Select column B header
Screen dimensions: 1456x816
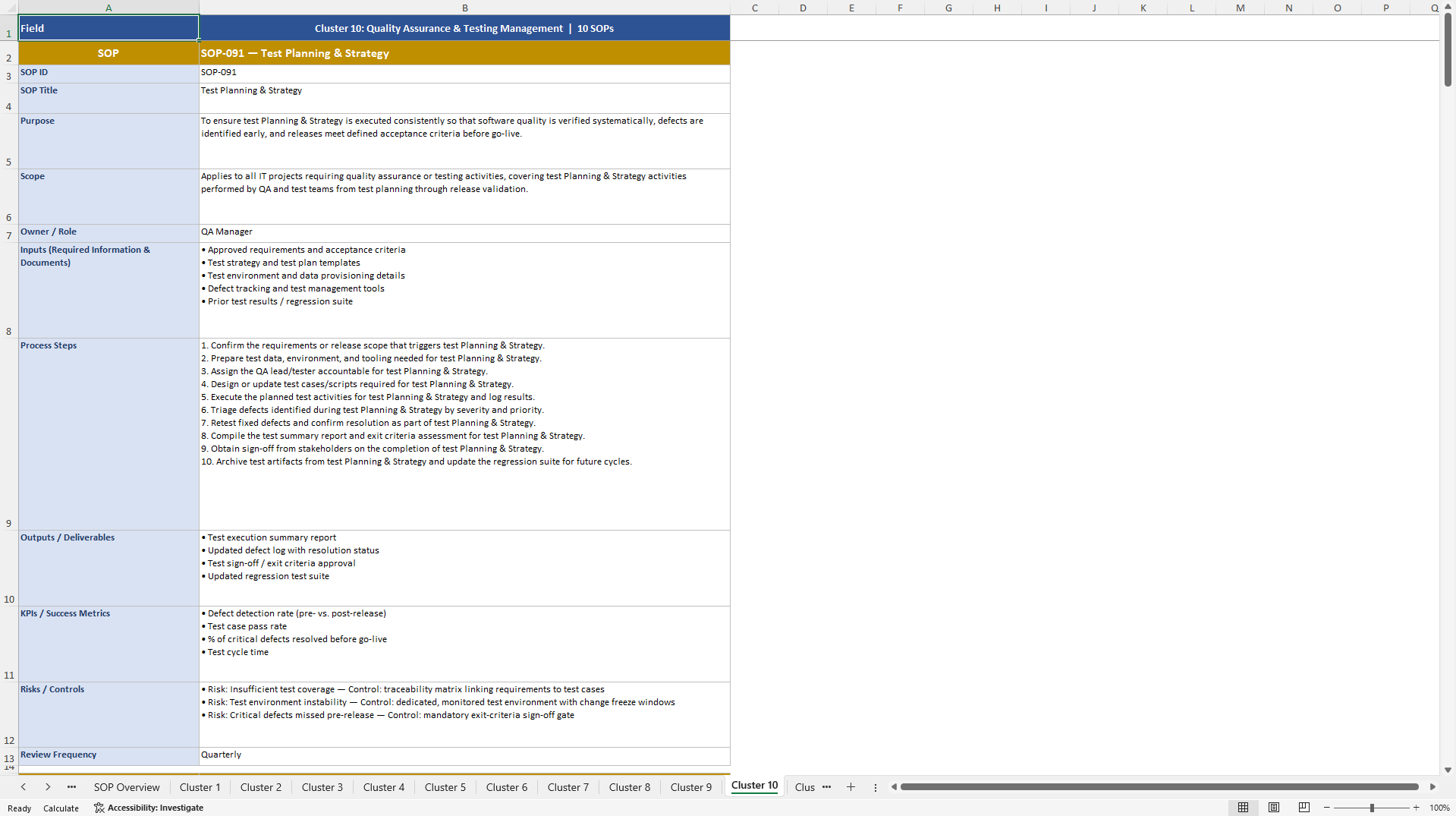(x=464, y=8)
